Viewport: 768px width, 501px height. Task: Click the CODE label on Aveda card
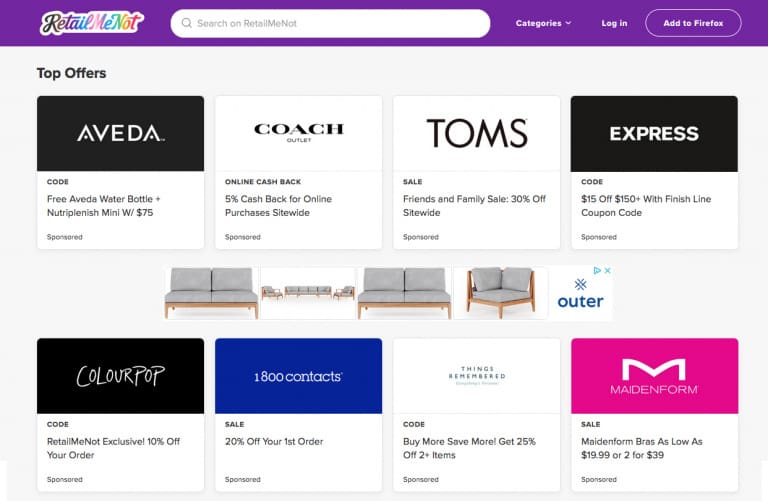(x=58, y=182)
